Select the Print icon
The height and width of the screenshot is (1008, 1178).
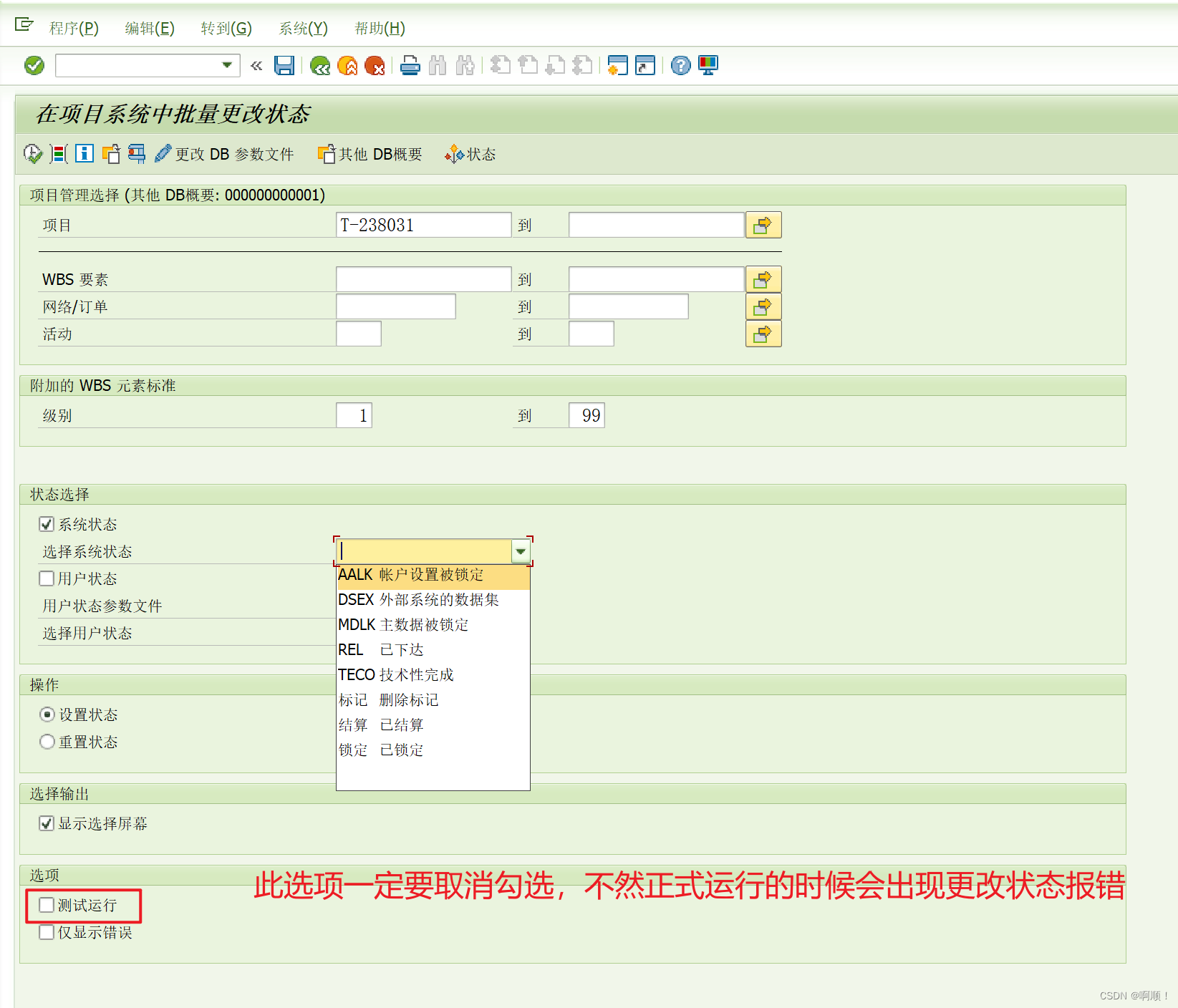[x=409, y=65]
